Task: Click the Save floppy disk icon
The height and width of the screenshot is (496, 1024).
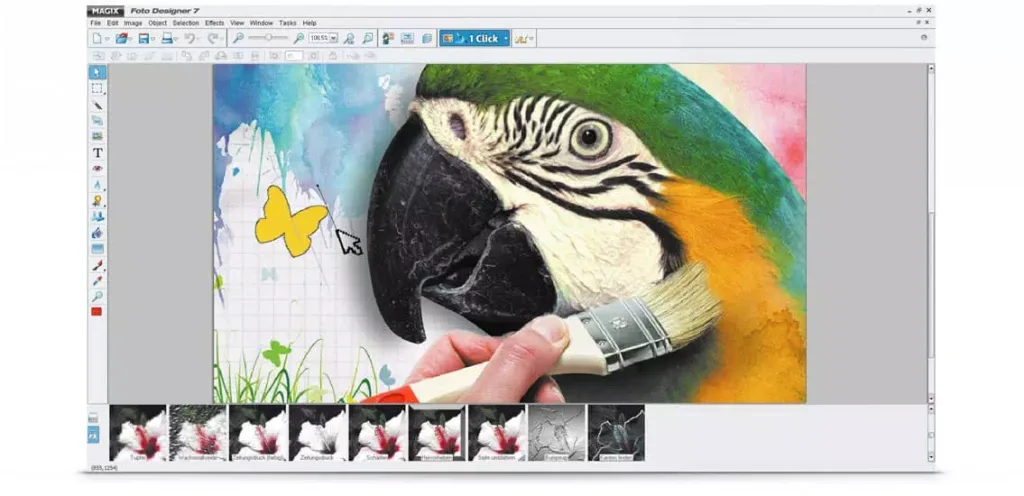Action: pos(143,39)
